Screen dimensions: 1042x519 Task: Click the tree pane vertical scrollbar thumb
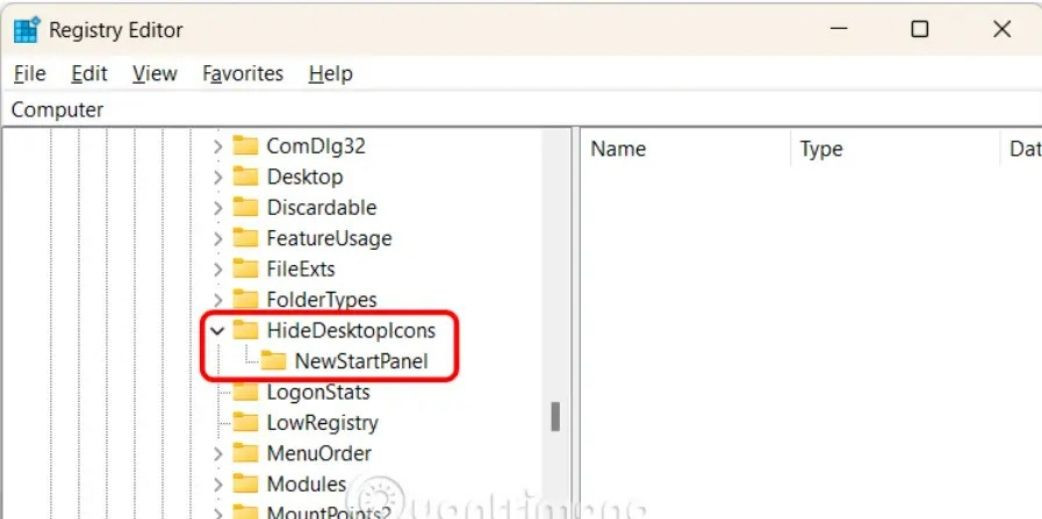click(x=555, y=416)
